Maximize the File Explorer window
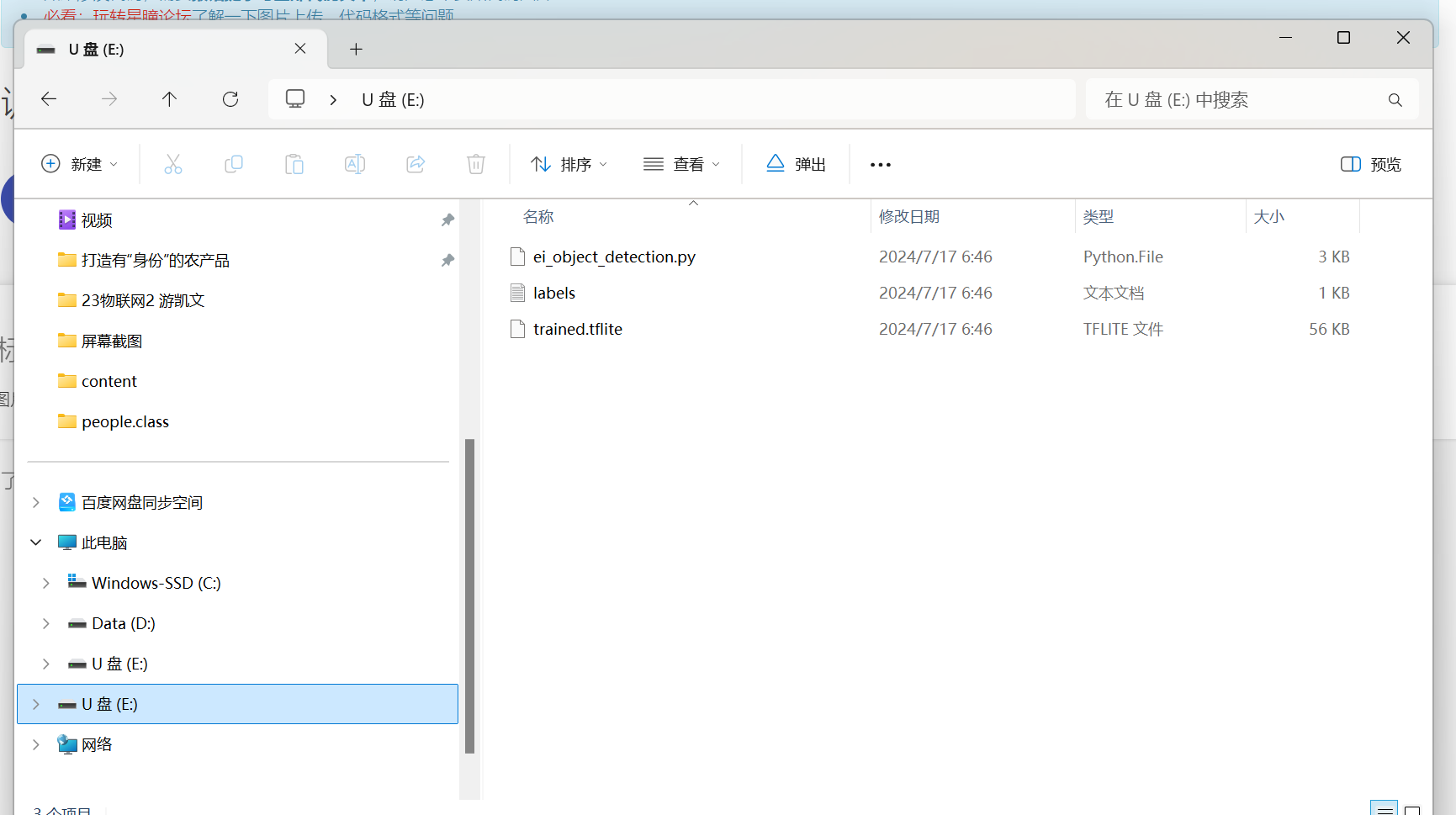 coord(1343,38)
